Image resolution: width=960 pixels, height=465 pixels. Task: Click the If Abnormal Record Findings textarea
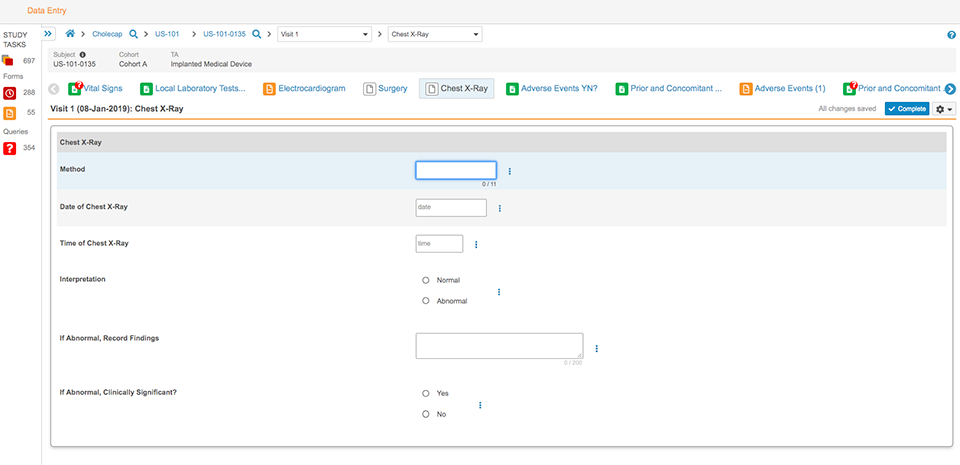tap(499, 345)
